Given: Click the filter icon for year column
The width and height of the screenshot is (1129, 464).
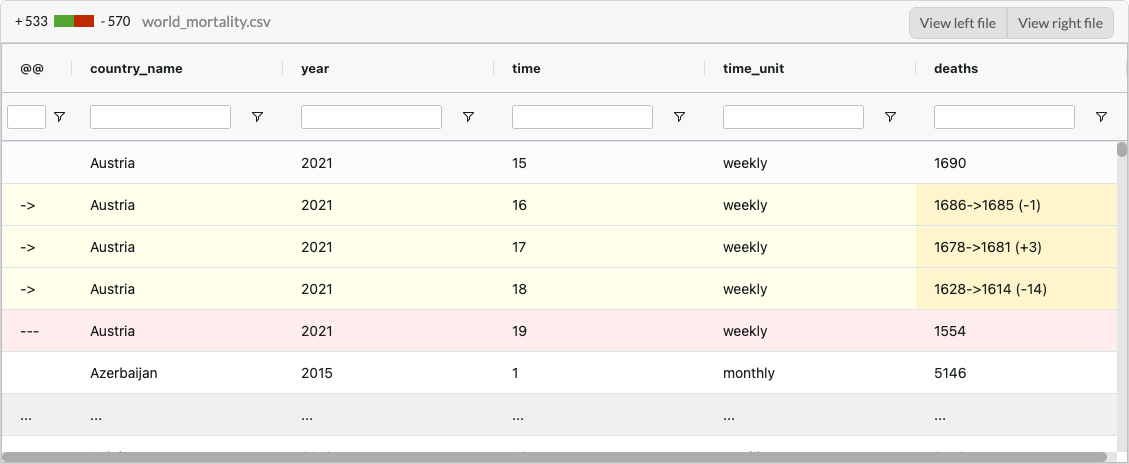Looking at the screenshot, I should (468, 118).
